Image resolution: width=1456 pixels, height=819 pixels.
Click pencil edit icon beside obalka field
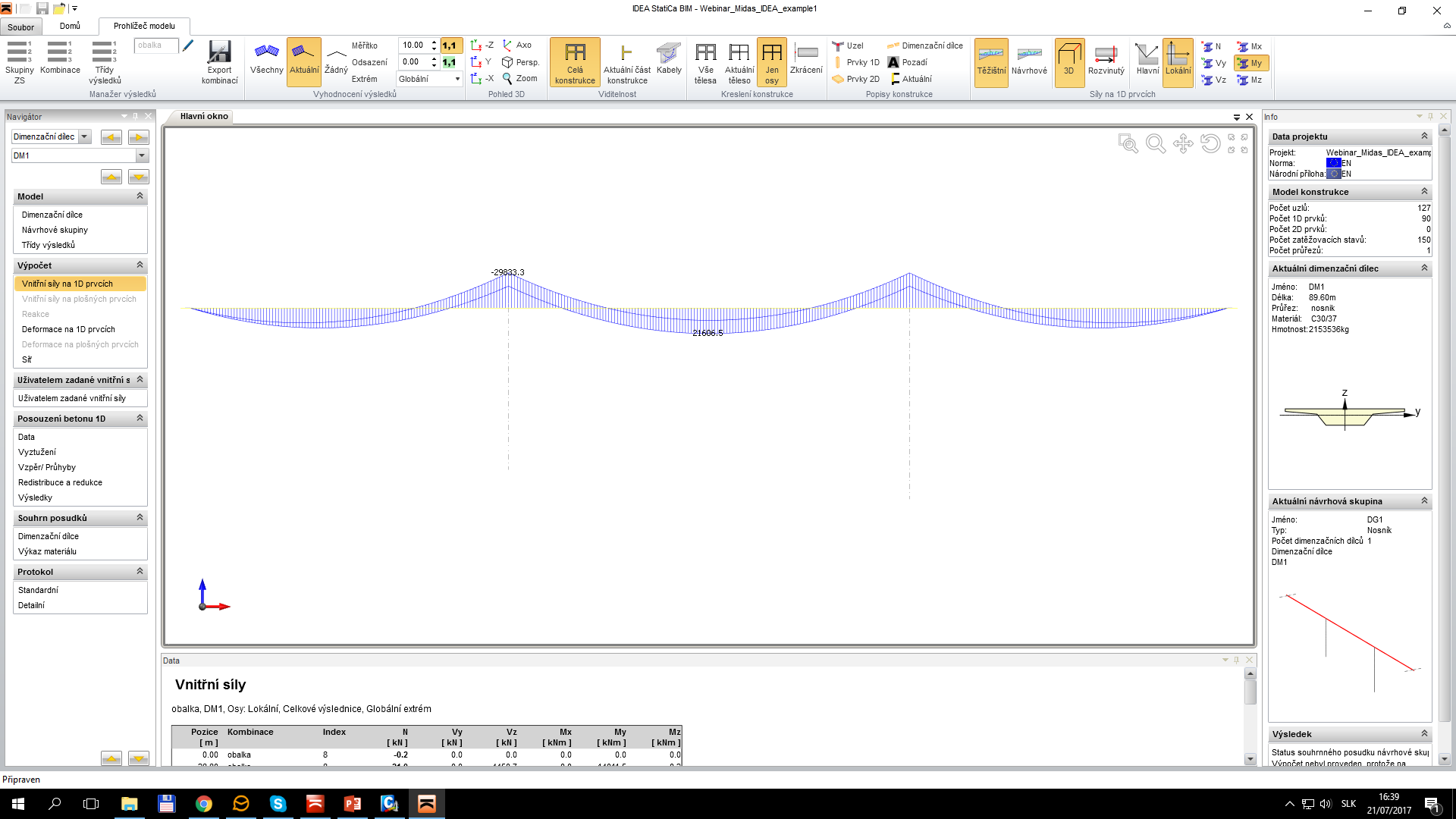tap(188, 45)
